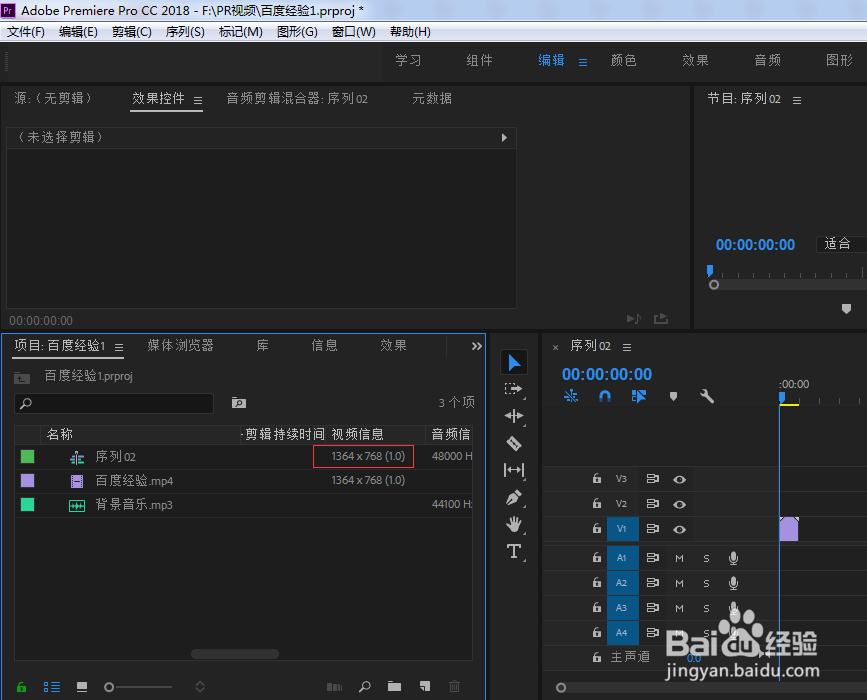Screen dimensions: 867x700
Task: Click the Find icon in project panel
Action: click(364, 687)
